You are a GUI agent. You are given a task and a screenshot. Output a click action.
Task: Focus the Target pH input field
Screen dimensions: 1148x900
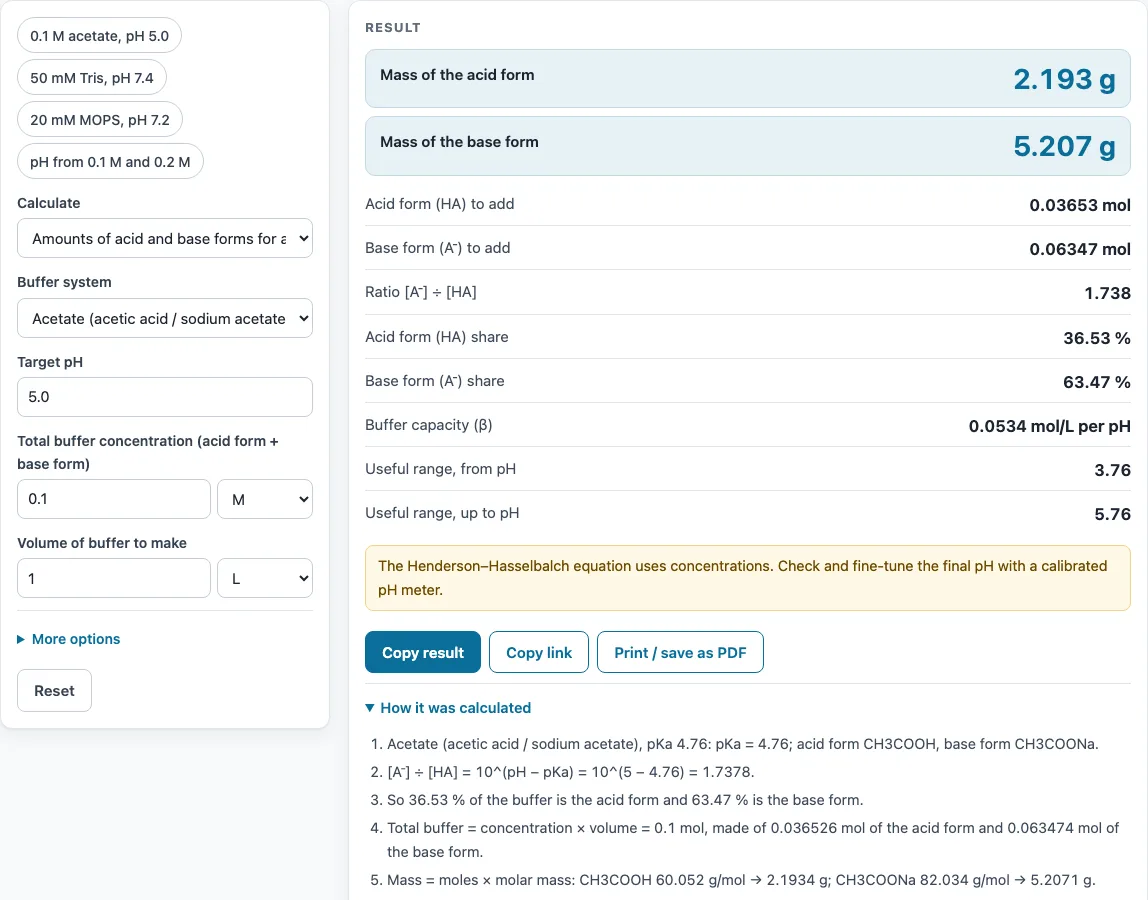click(165, 397)
